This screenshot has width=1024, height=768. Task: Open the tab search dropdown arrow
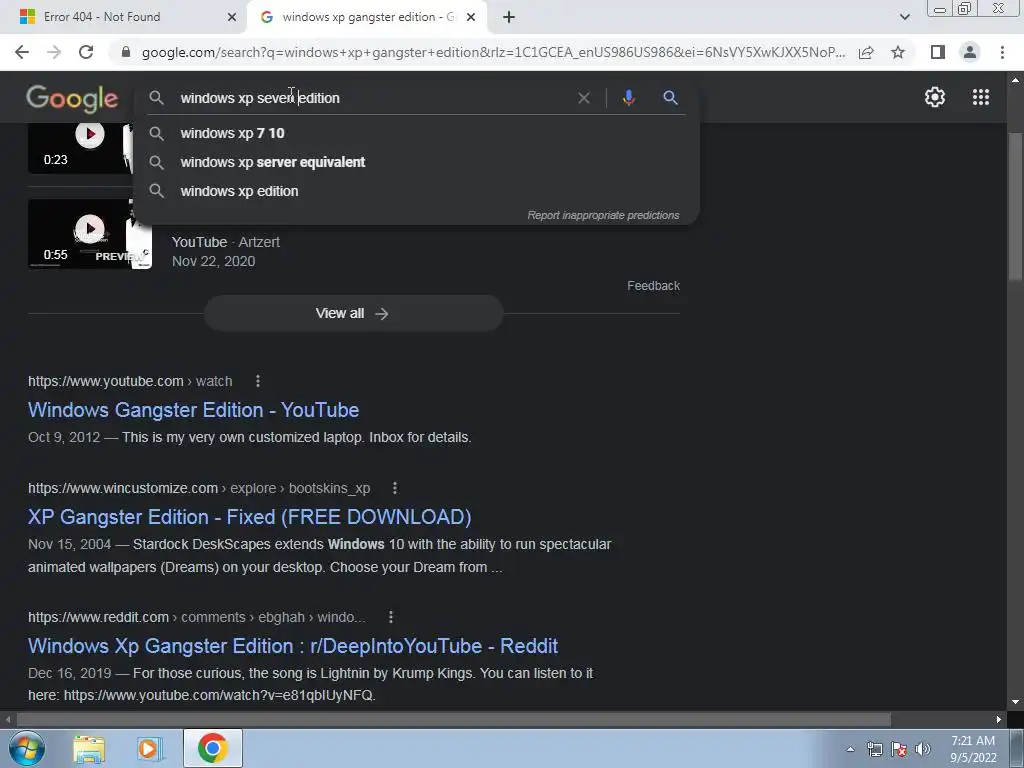tap(904, 17)
